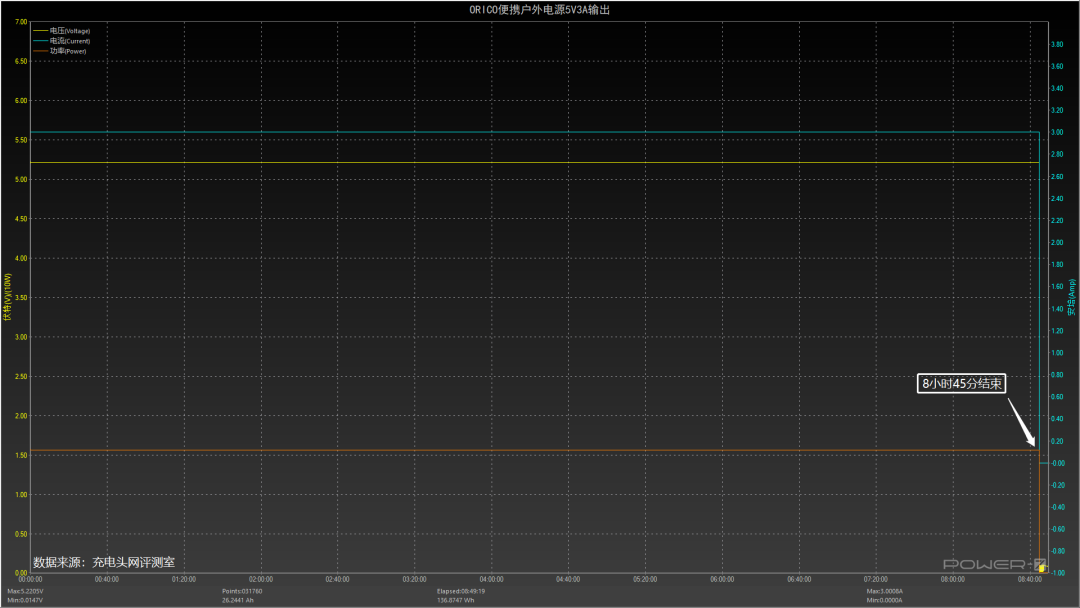Click the -1.00 right current axis label

tap(1057, 573)
